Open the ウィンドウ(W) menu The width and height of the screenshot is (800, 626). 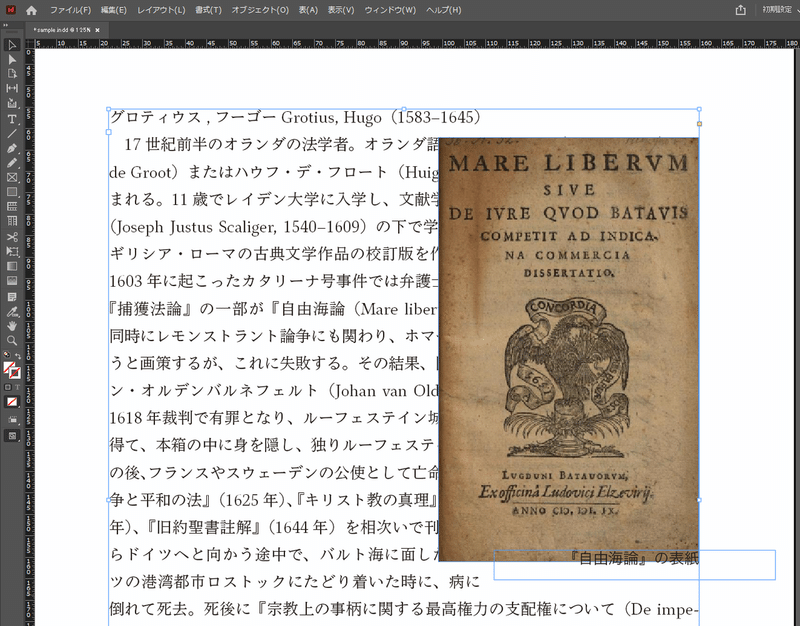pos(390,10)
